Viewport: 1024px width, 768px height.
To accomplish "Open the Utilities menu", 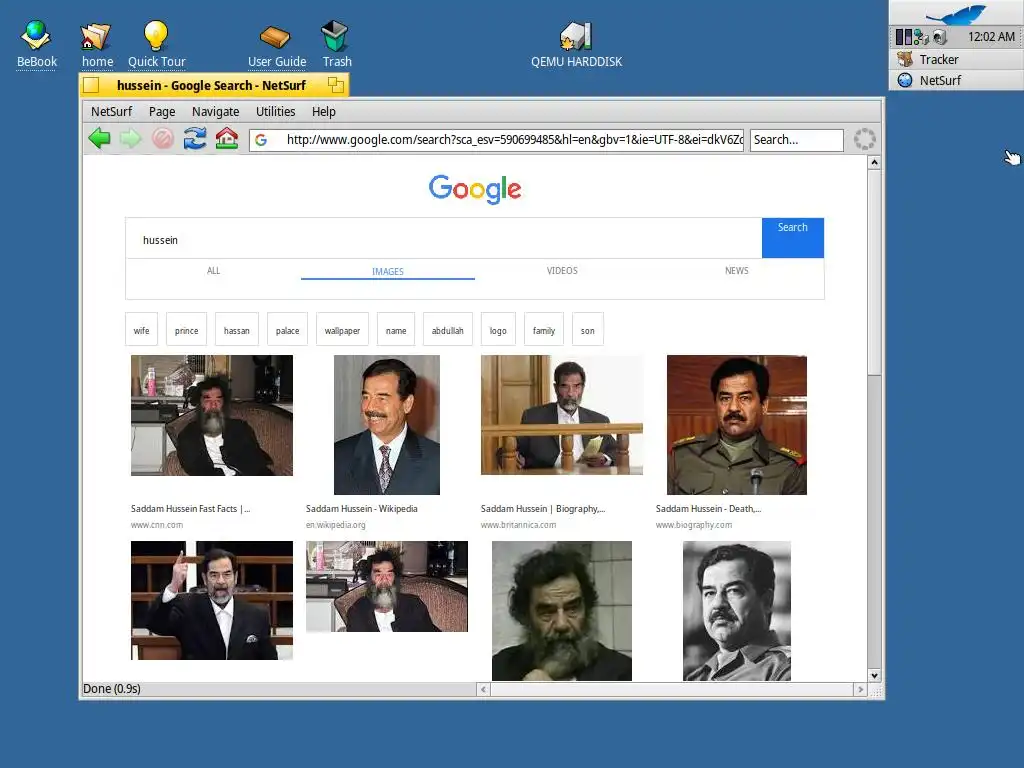I will (276, 112).
